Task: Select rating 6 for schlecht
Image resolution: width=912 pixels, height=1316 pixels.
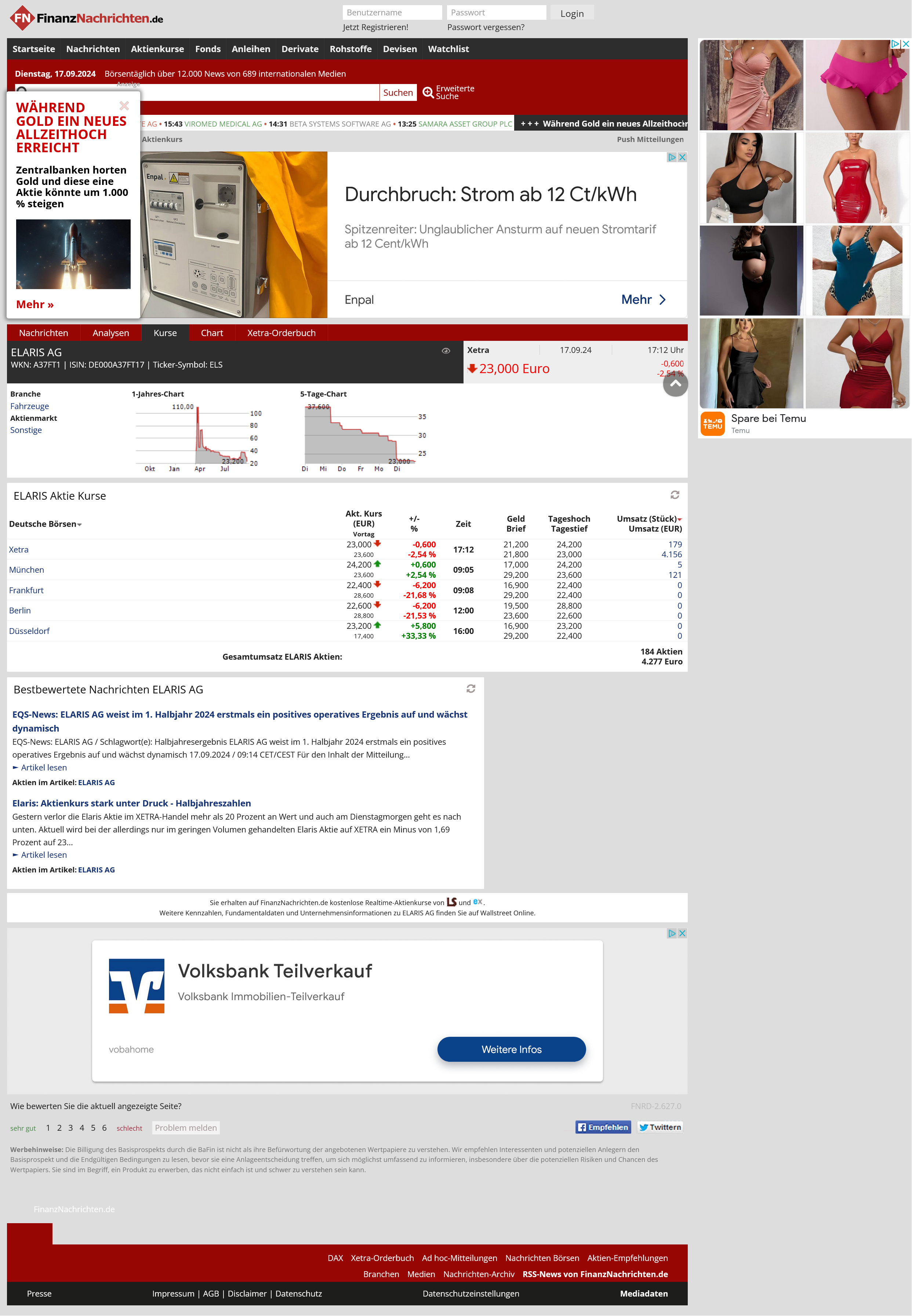Action: (104, 1127)
